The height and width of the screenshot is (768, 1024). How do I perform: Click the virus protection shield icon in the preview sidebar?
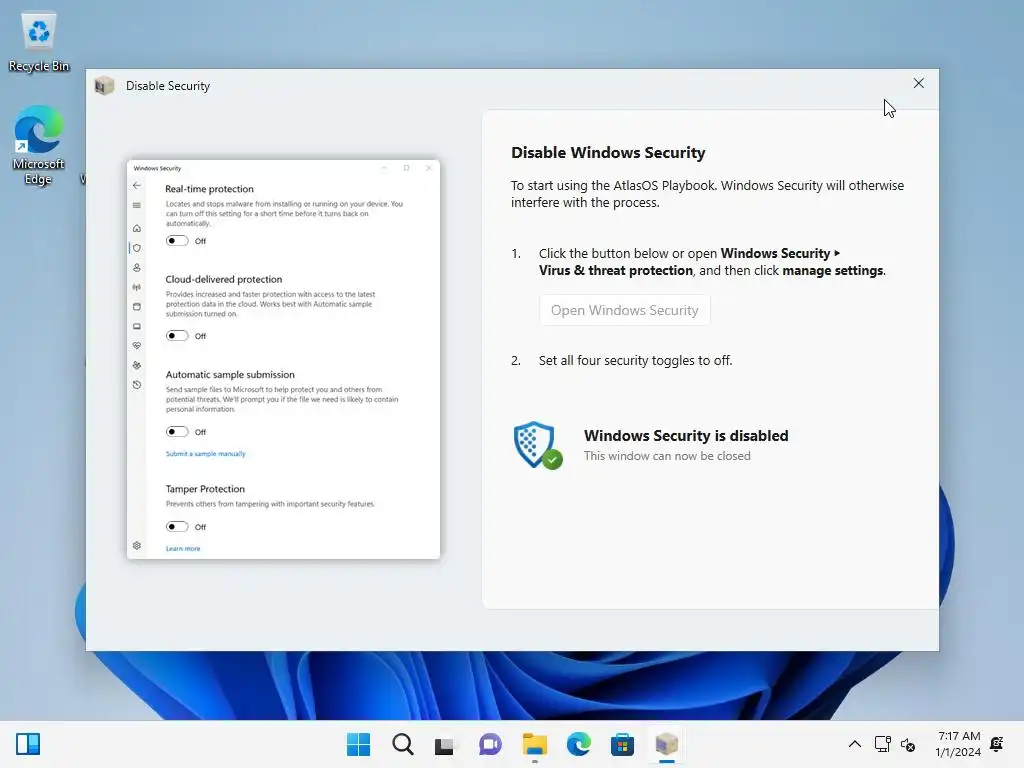[136, 248]
